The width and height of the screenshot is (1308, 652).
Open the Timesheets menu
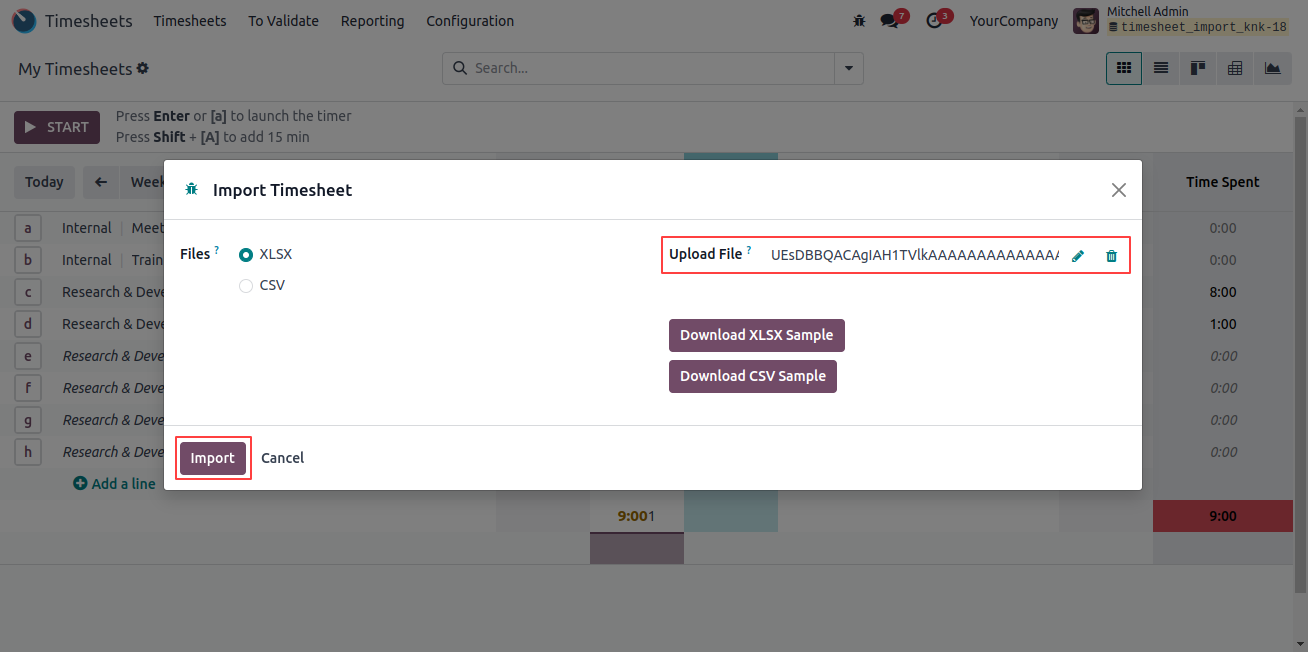coord(190,21)
